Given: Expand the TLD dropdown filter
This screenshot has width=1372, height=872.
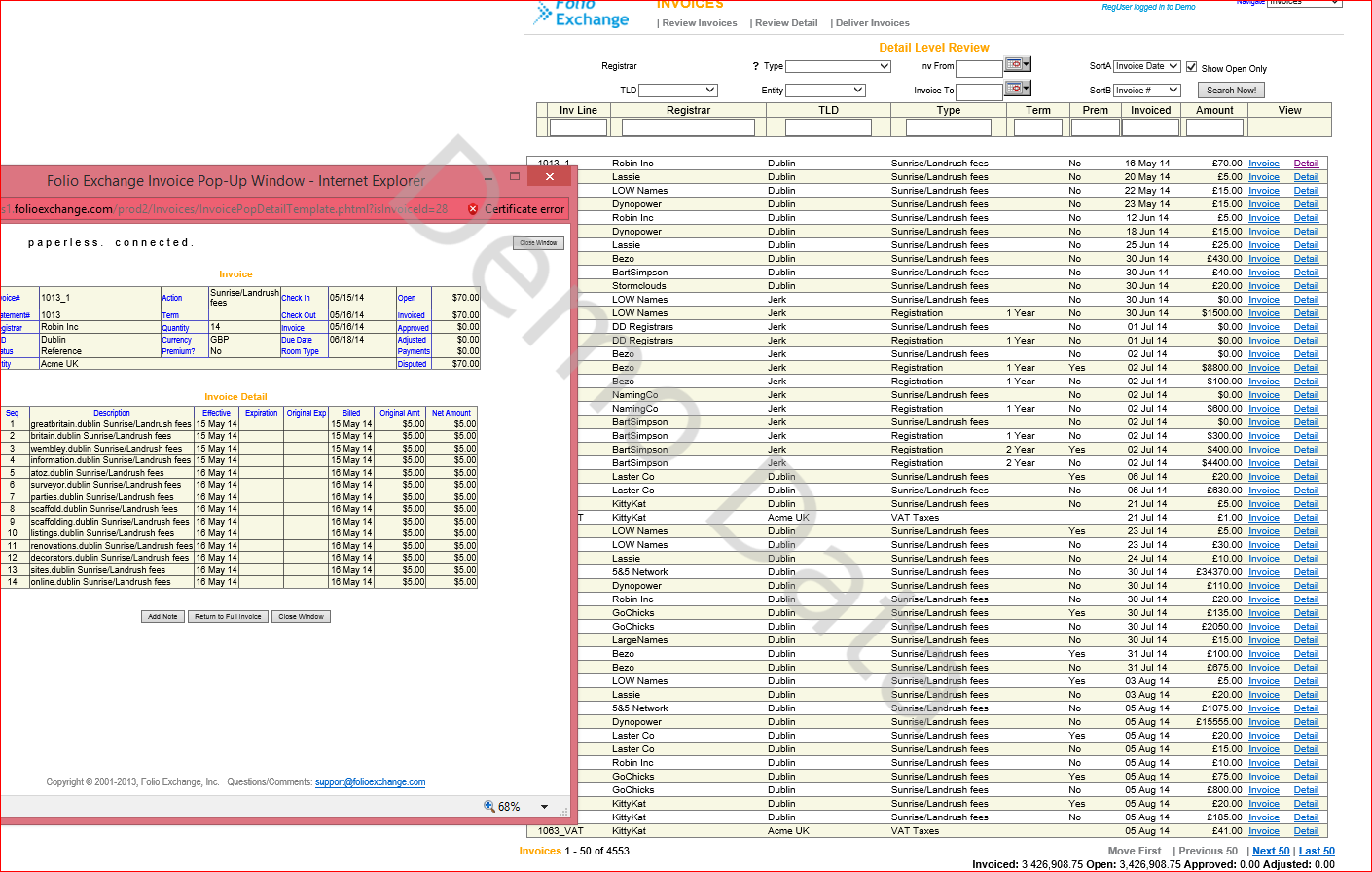Looking at the screenshot, I should pos(677,91).
